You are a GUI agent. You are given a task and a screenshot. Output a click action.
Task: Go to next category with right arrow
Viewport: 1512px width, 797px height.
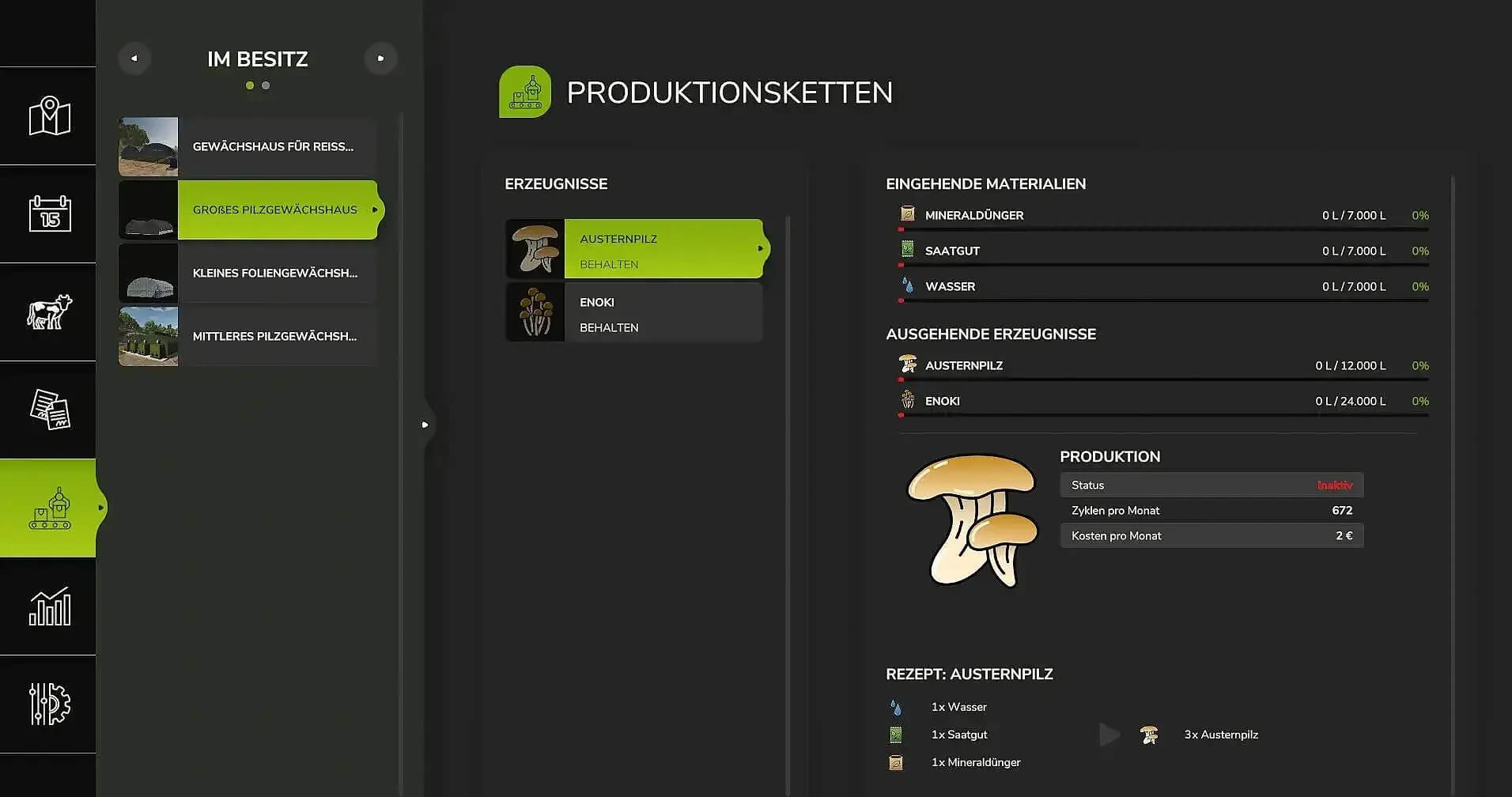click(x=380, y=59)
